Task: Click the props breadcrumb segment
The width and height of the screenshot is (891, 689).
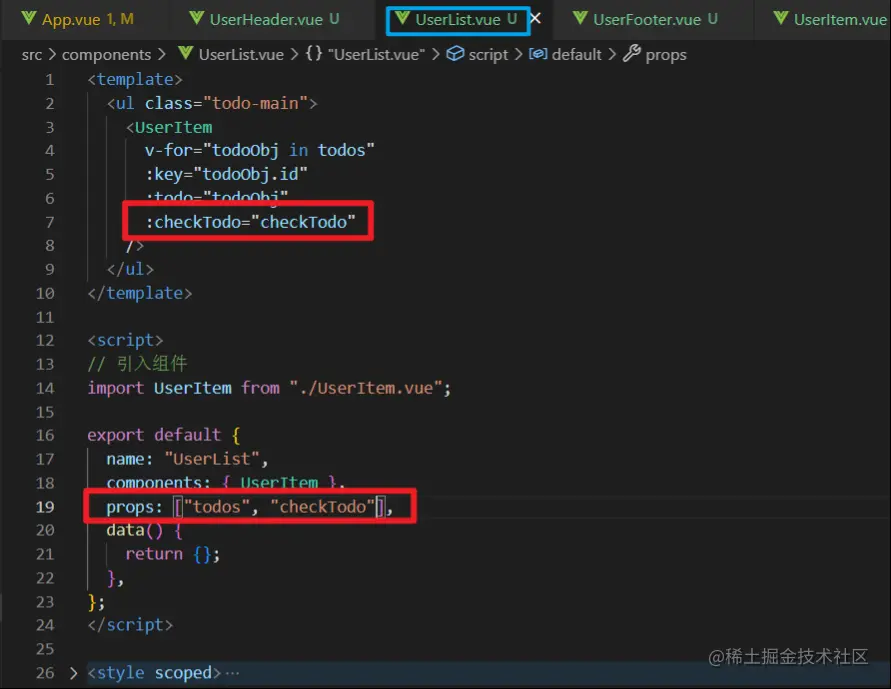Action: point(666,55)
